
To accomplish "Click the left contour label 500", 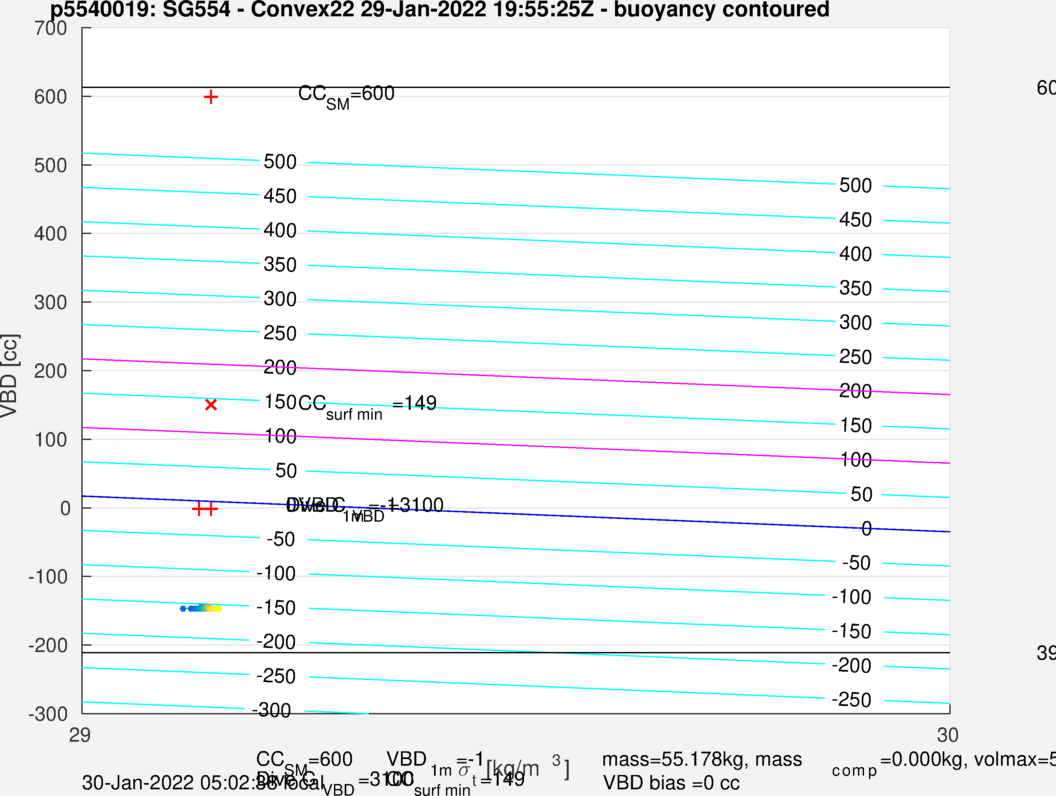I will tap(280, 162).
